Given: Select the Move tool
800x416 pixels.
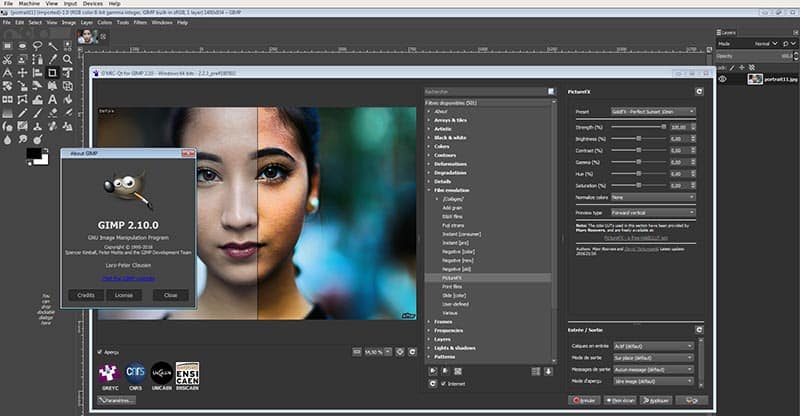Looking at the screenshot, I should tap(22, 72).
